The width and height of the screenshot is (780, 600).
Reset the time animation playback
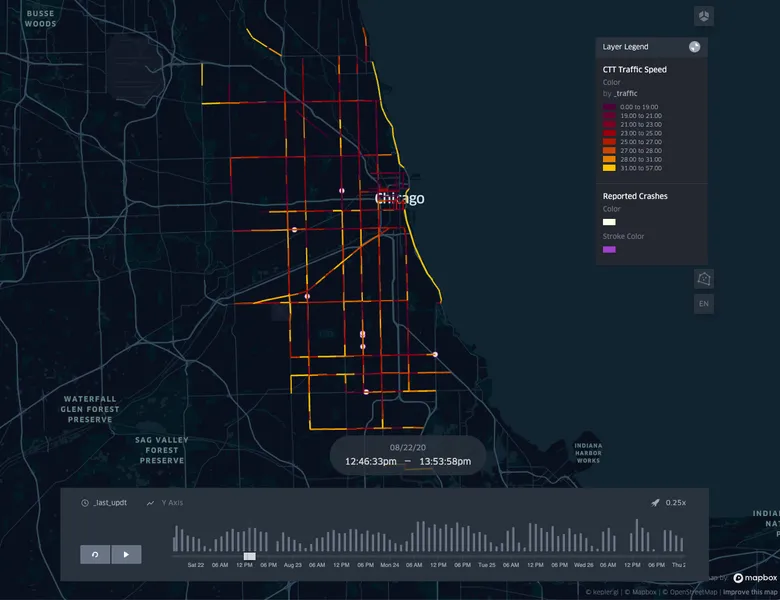pos(95,554)
